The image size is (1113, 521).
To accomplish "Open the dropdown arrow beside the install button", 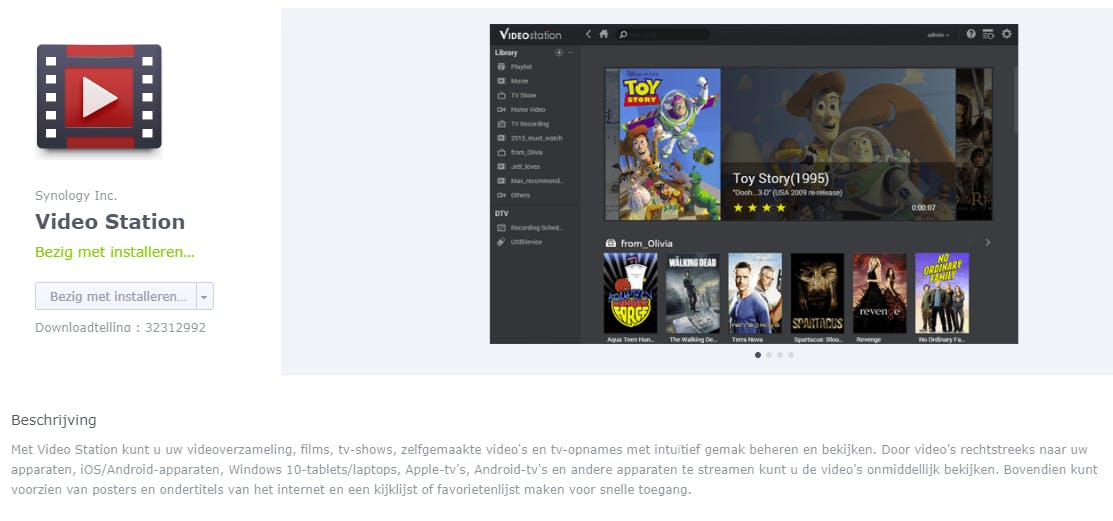I will coord(204,296).
